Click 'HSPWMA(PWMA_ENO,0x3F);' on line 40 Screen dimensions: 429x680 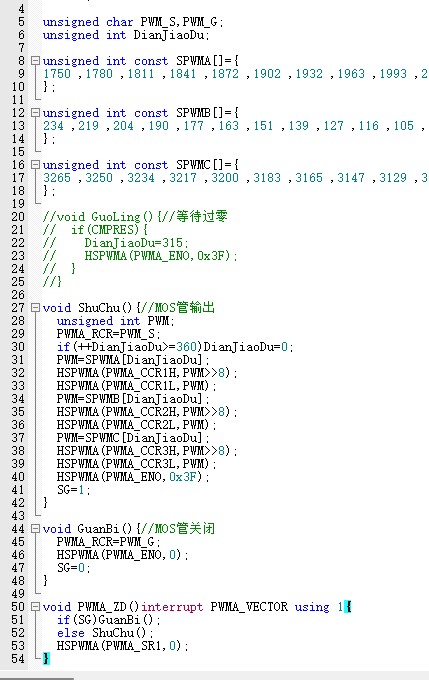133,477
